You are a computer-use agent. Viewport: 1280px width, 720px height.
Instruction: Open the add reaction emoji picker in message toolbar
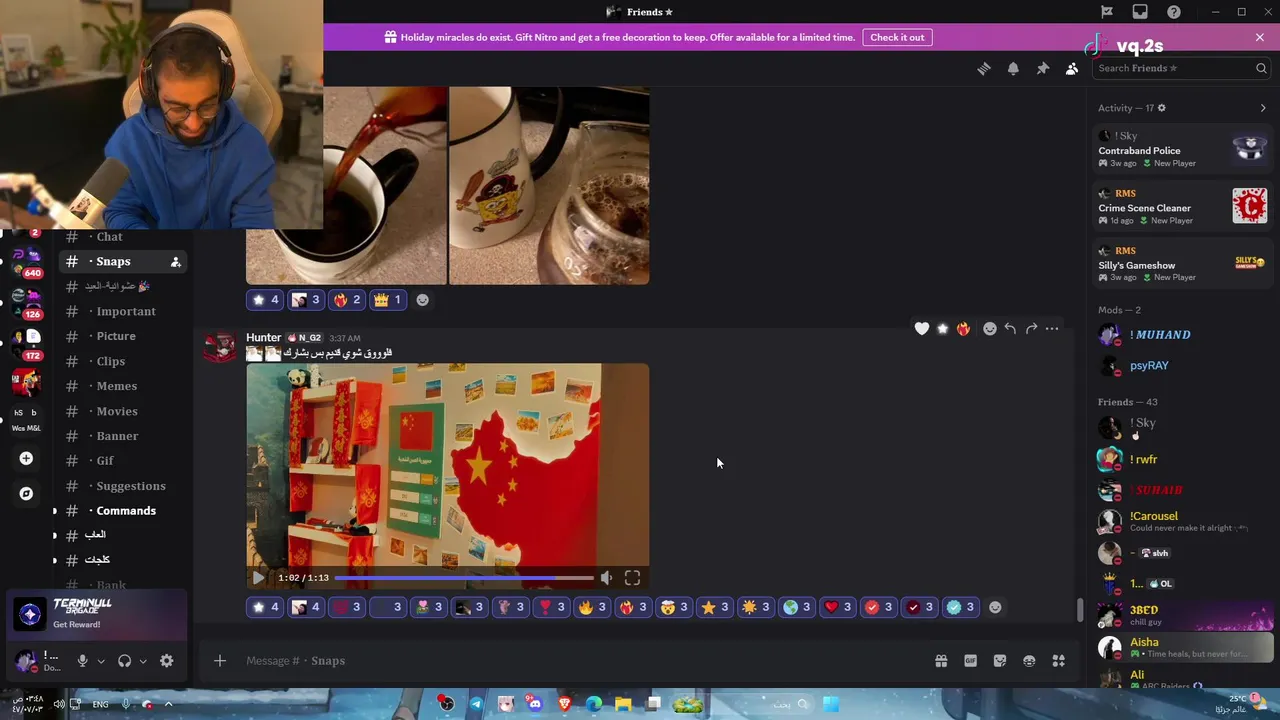990,328
